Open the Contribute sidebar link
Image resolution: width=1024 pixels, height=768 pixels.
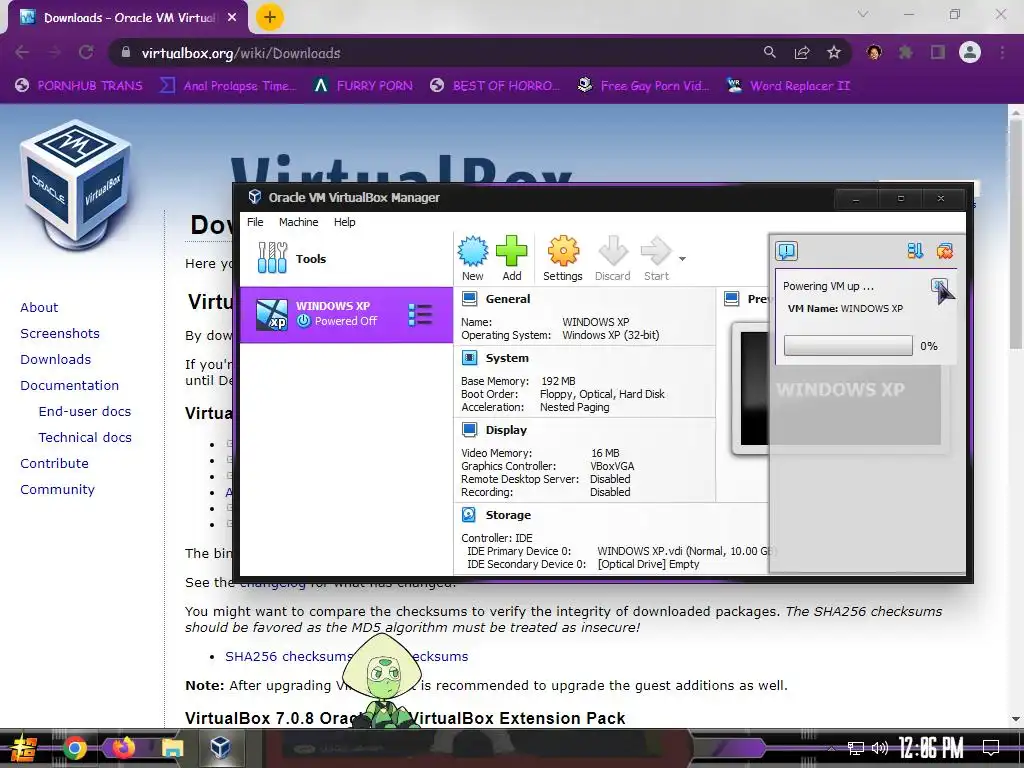coord(54,463)
